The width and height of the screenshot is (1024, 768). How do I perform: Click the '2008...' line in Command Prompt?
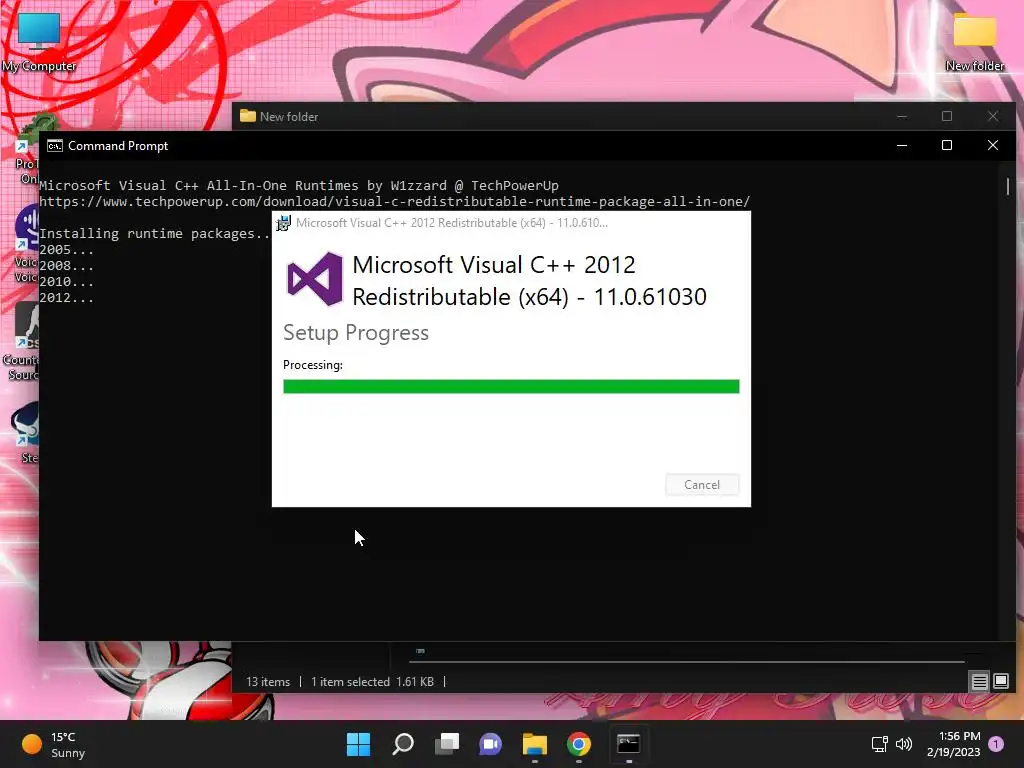67,266
